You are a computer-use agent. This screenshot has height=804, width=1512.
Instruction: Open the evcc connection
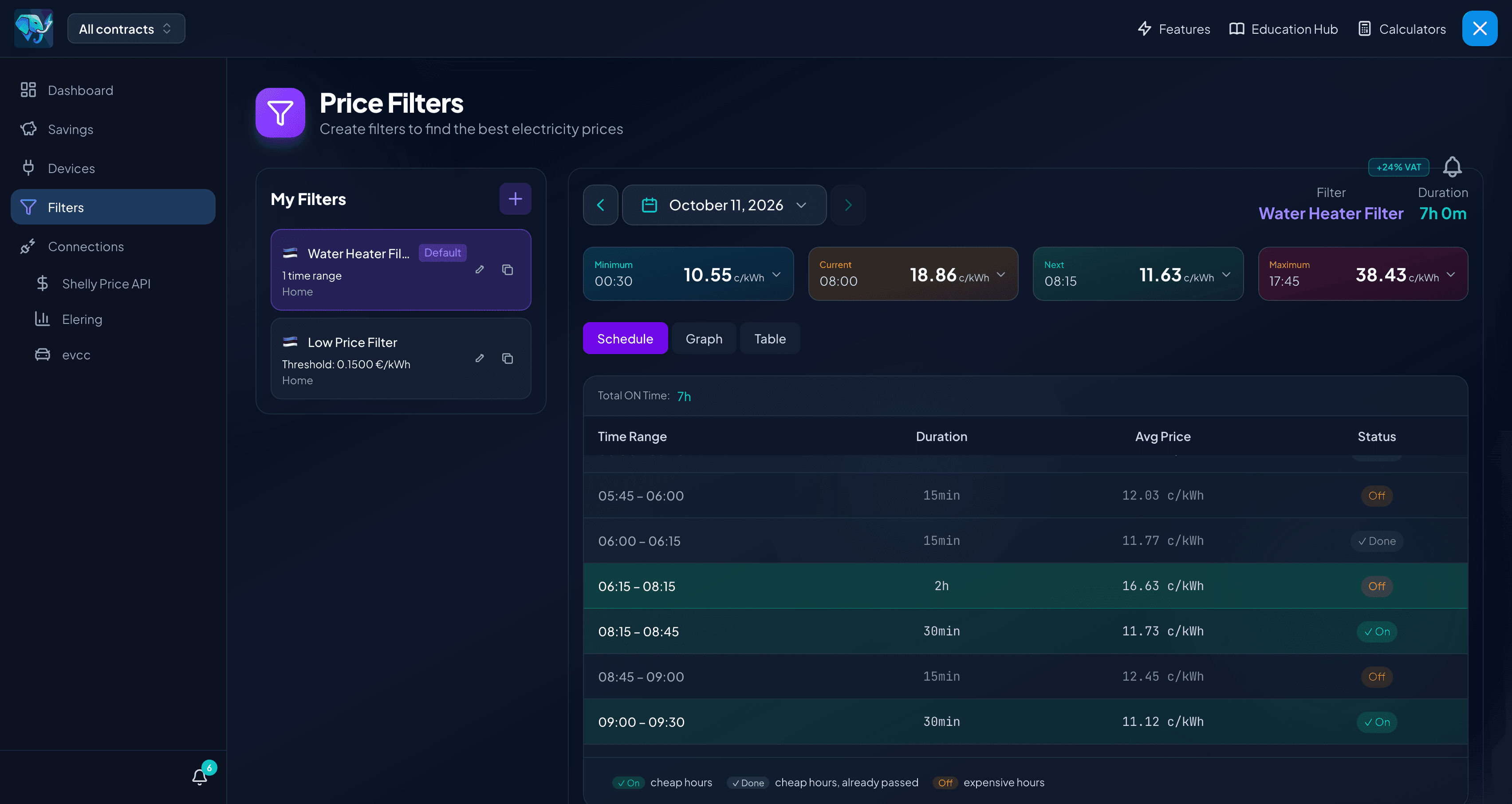120,355
